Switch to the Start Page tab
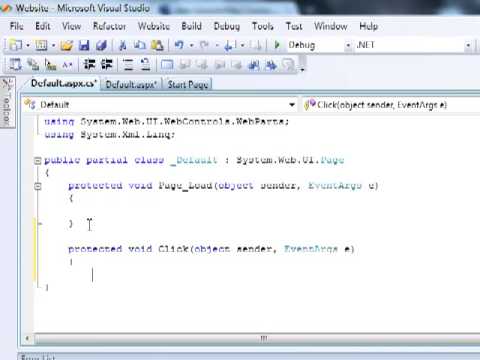Viewport: 480px width, 360px height. coord(188,84)
